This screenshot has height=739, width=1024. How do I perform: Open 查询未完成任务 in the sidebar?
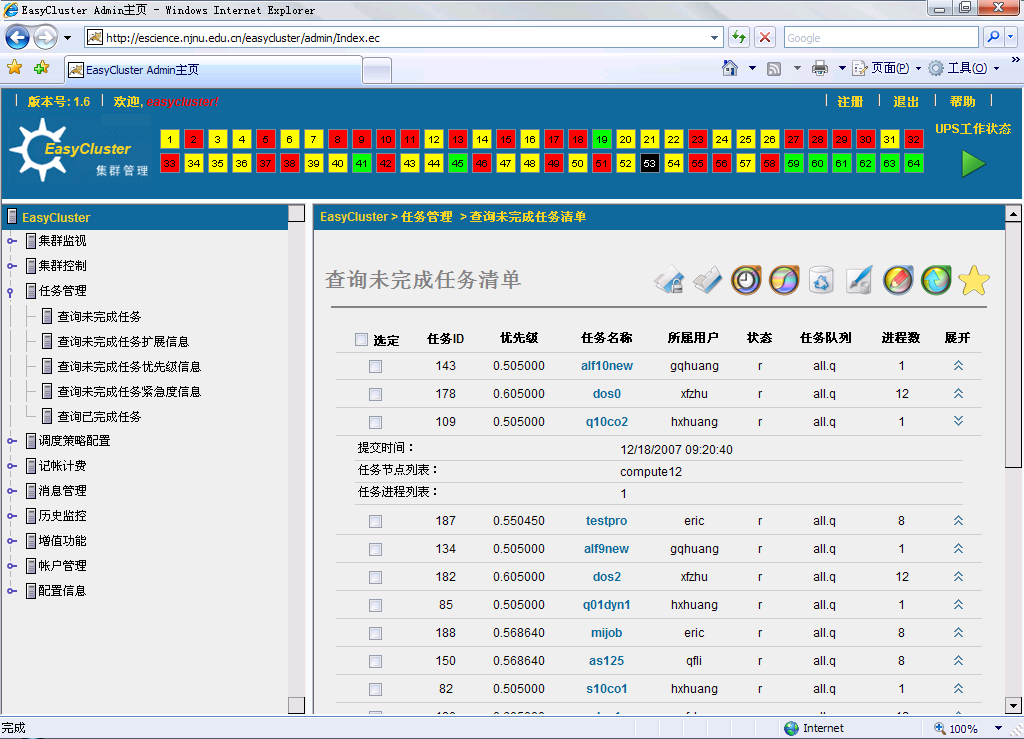point(99,317)
